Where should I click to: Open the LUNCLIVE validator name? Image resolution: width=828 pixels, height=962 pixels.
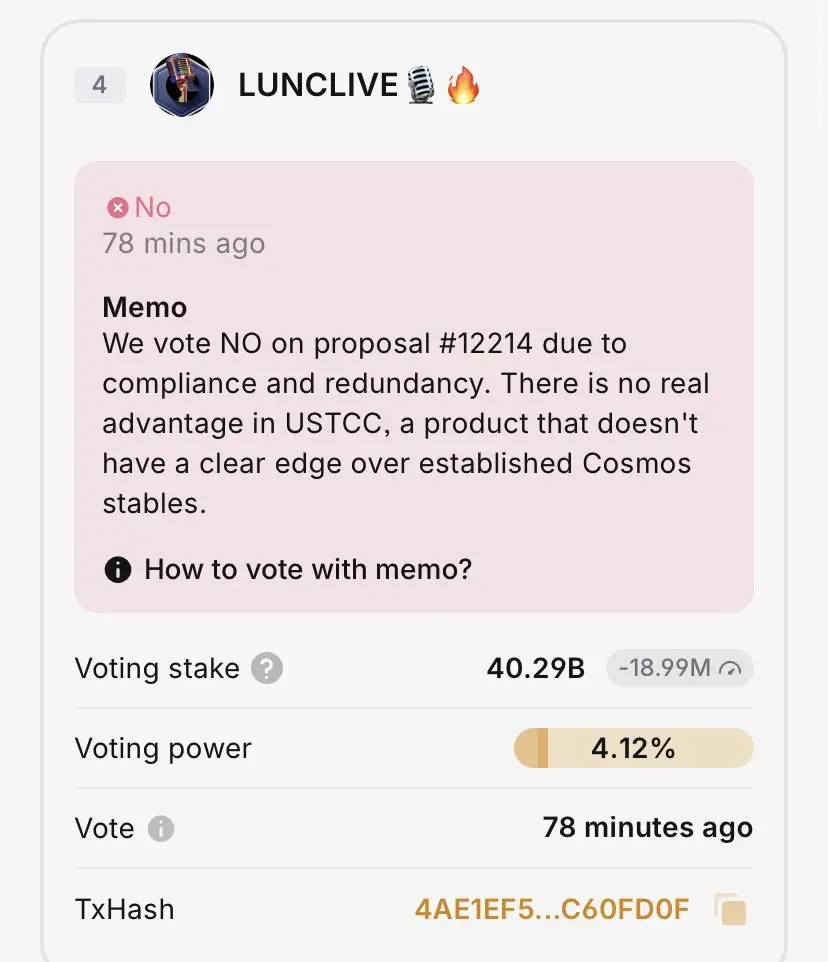pos(318,85)
